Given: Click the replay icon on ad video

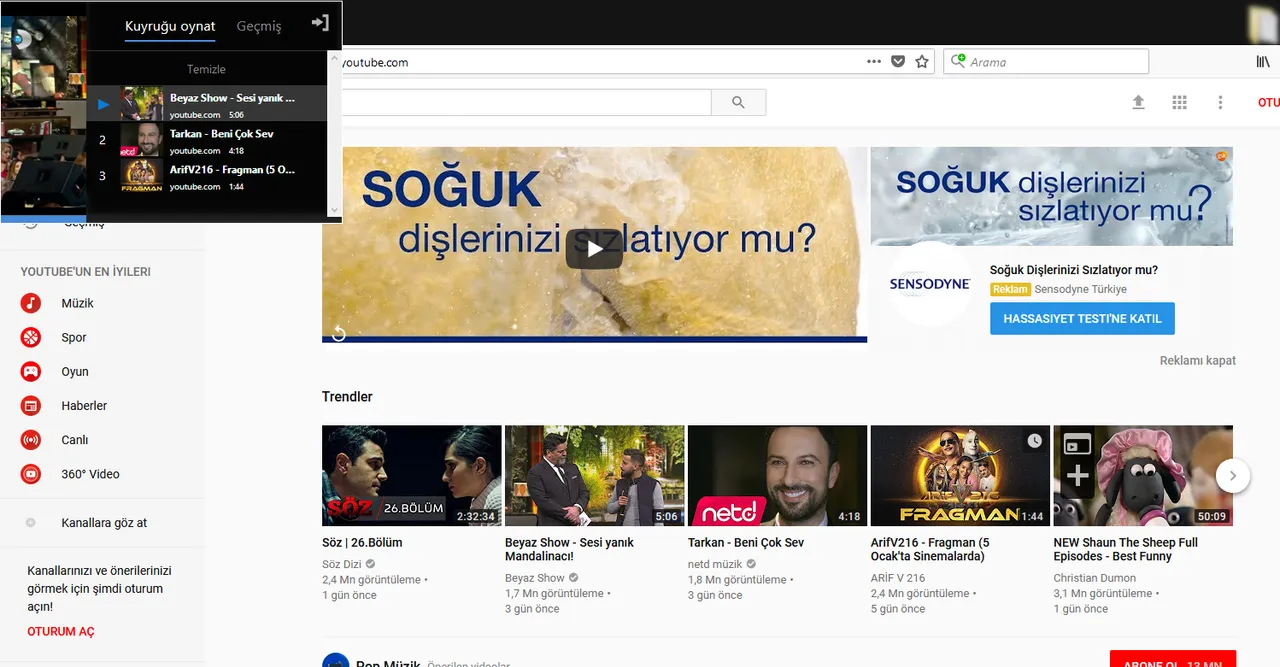Looking at the screenshot, I should pyautogui.click(x=339, y=333).
